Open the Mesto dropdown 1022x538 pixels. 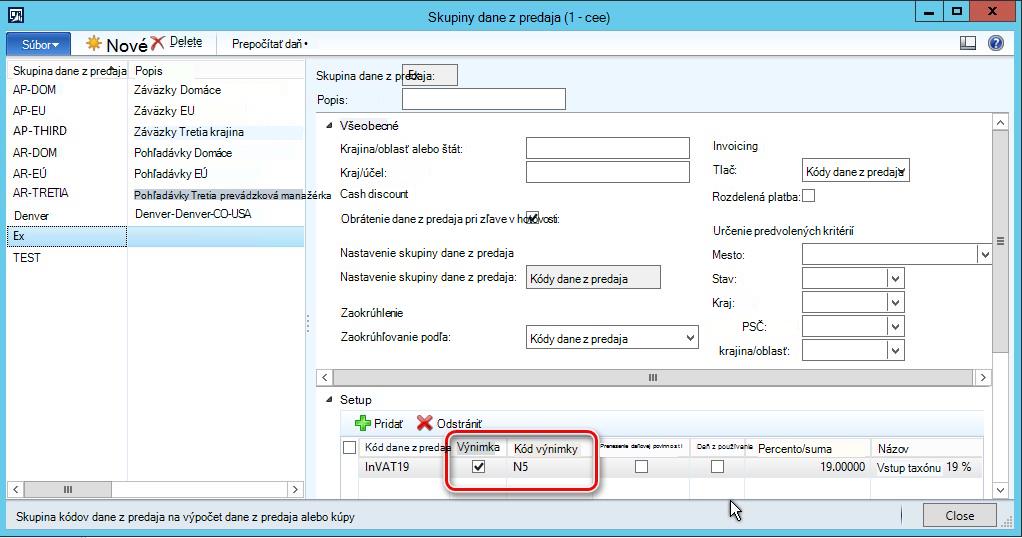pos(984,255)
